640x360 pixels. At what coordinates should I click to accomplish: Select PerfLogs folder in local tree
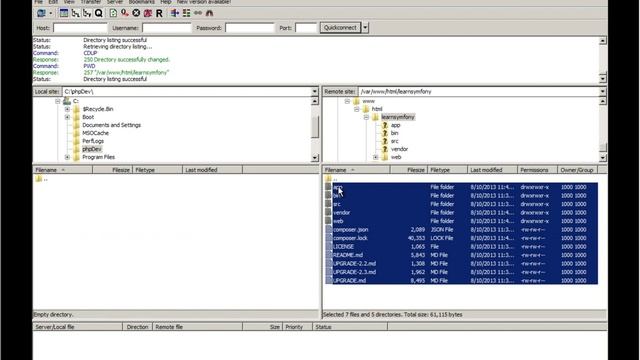[93, 141]
